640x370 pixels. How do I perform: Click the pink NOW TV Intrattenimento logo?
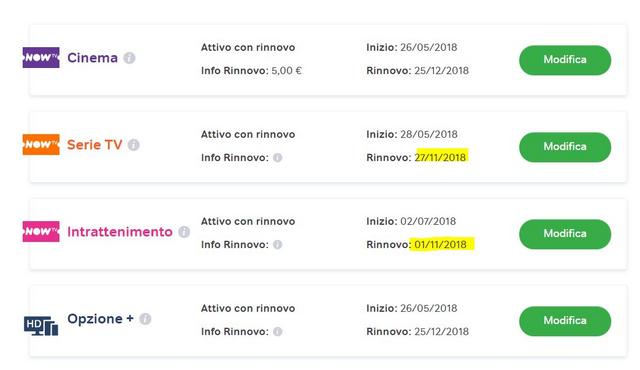coord(41,231)
